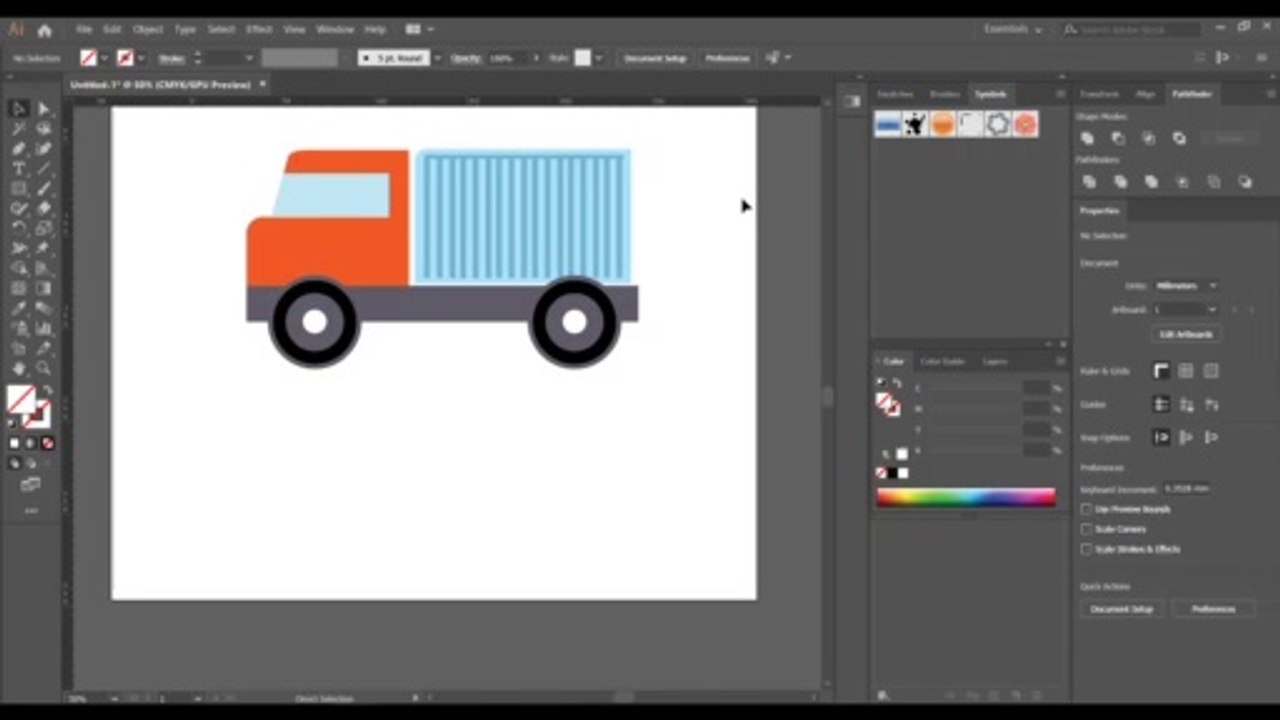Change screen mode at toolbar bottom
Screen dimensions: 1280x720
pyautogui.click(x=31, y=485)
